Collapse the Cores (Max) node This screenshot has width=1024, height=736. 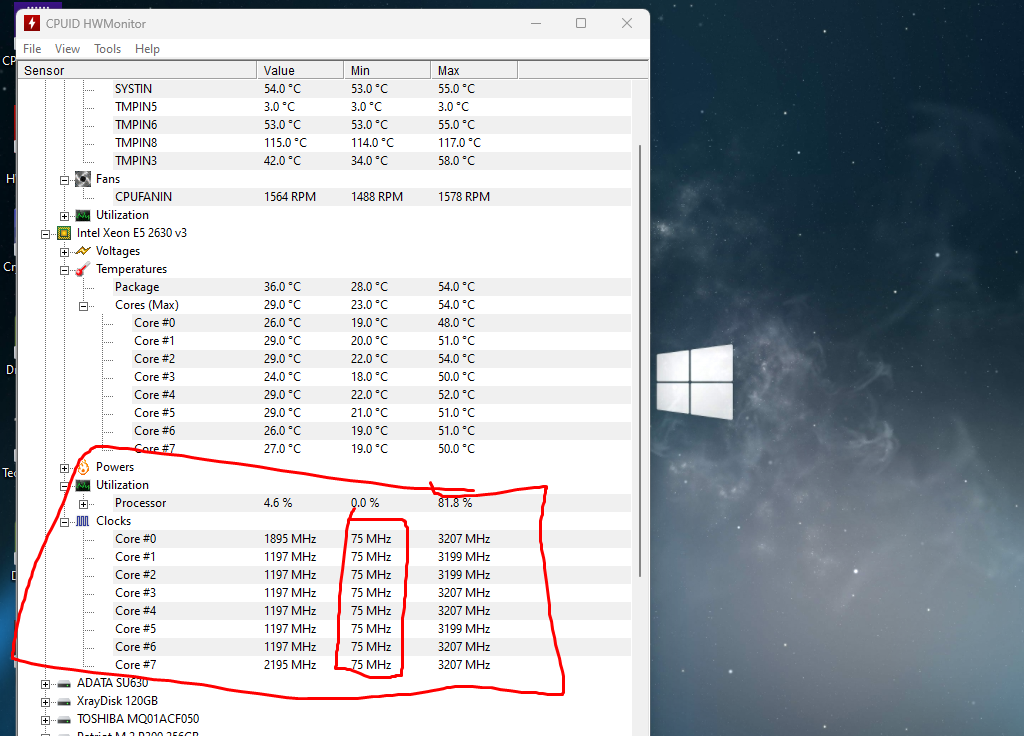click(83, 306)
